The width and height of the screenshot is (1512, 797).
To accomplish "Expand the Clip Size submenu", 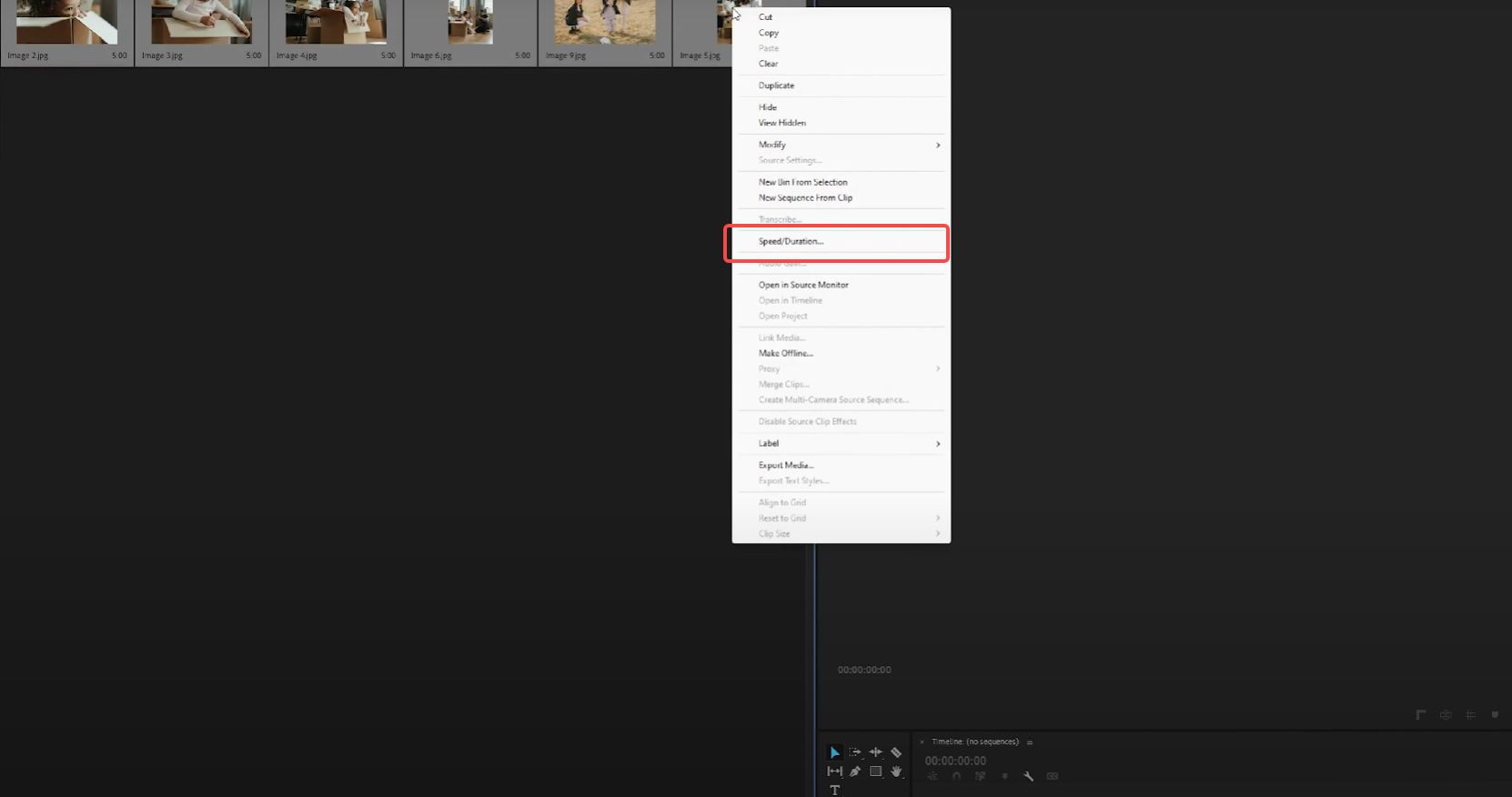I will 842,534.
